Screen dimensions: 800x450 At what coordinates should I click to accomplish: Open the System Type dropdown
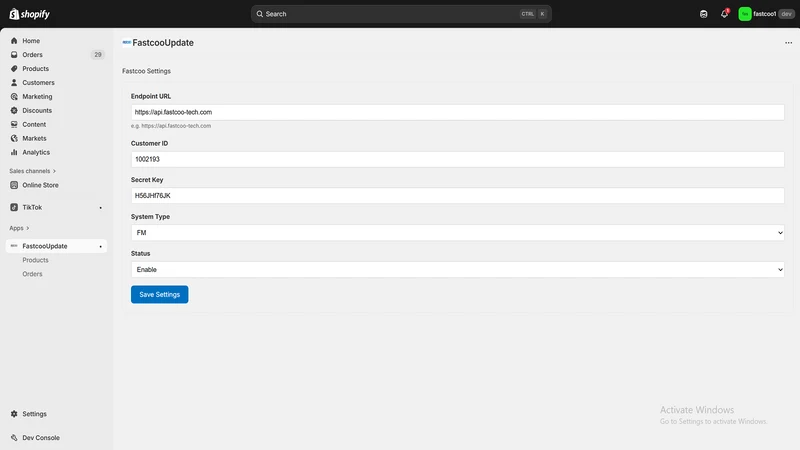(x=458, y=233)
